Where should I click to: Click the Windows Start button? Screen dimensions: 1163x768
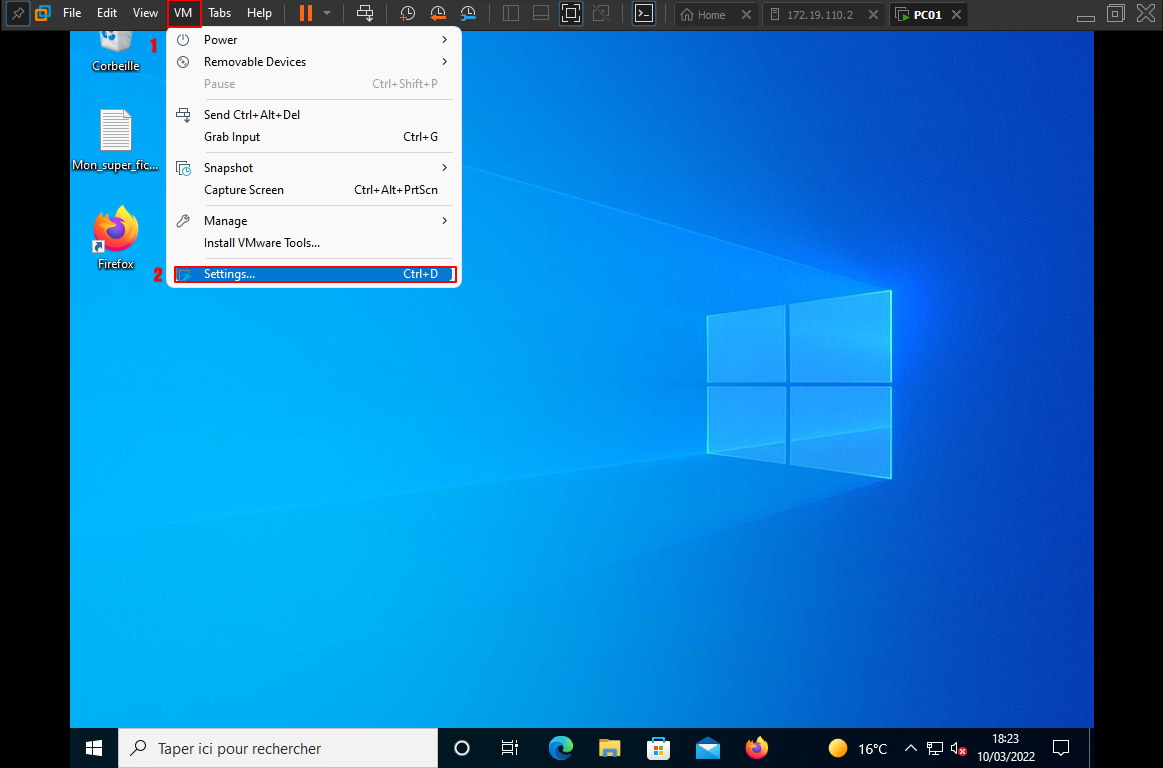[94, 748]
